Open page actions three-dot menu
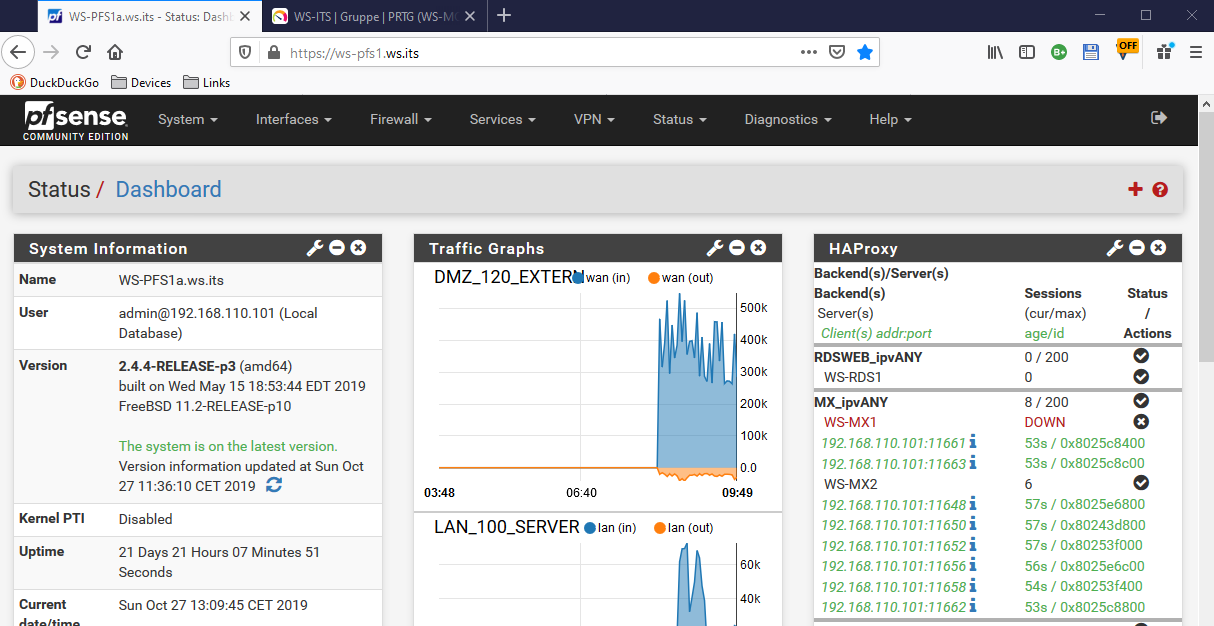The height and width of the screenshot is (626, 1214). coord(809,53)
